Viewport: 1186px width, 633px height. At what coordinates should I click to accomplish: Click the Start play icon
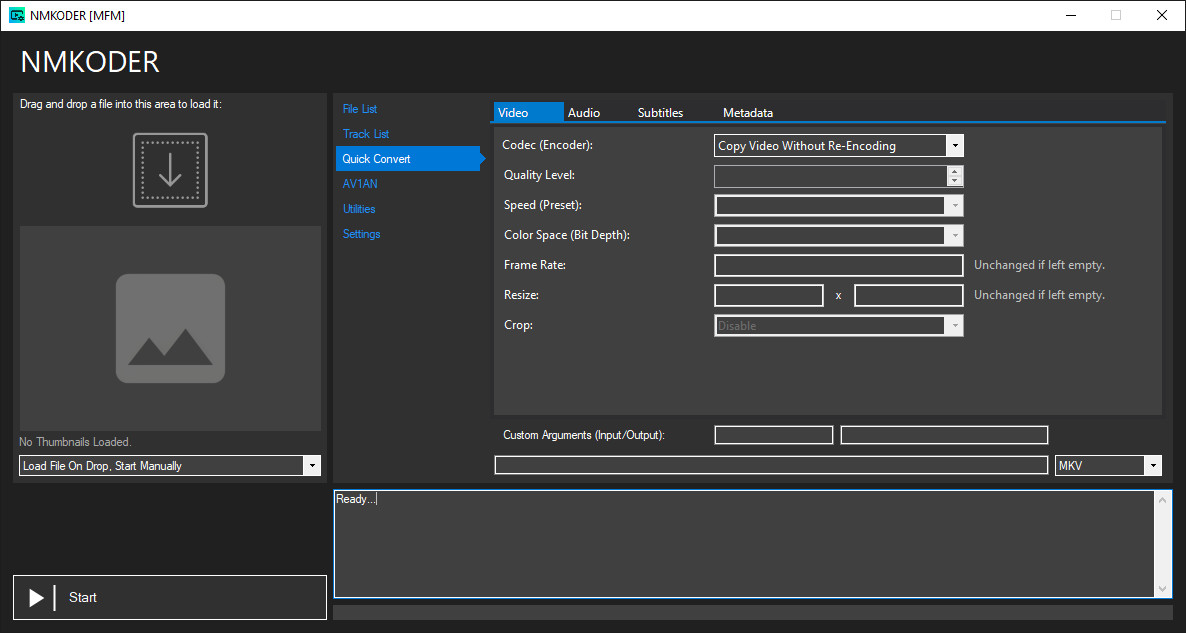click(36, 597)
